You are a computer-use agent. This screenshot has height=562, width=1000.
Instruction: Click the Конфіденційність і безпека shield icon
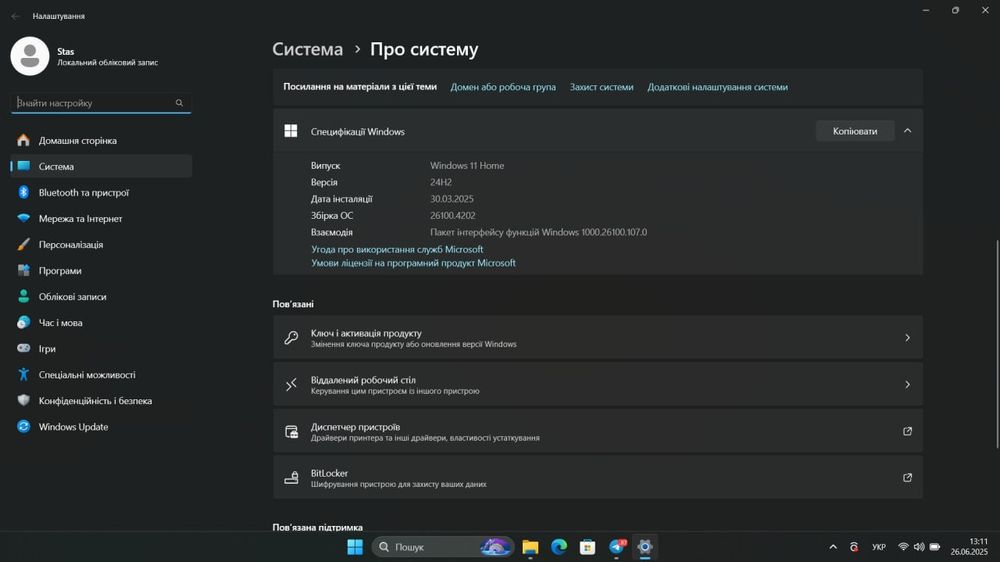coord(24,401)
